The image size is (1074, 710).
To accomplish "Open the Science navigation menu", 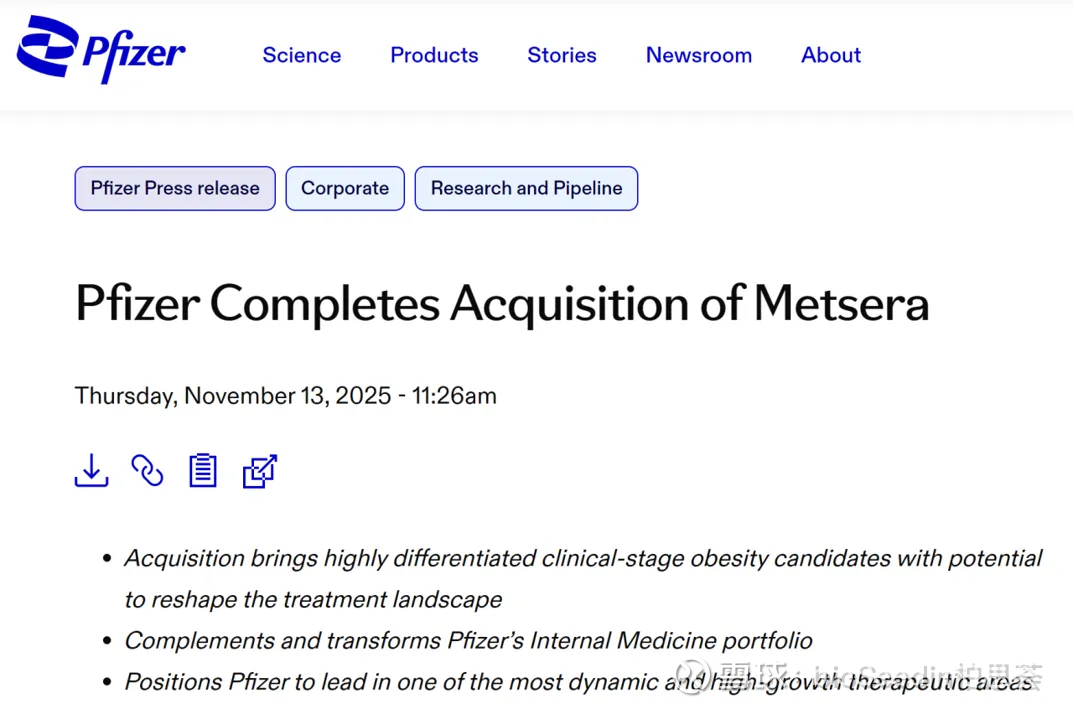I will [x=301, y=56].
